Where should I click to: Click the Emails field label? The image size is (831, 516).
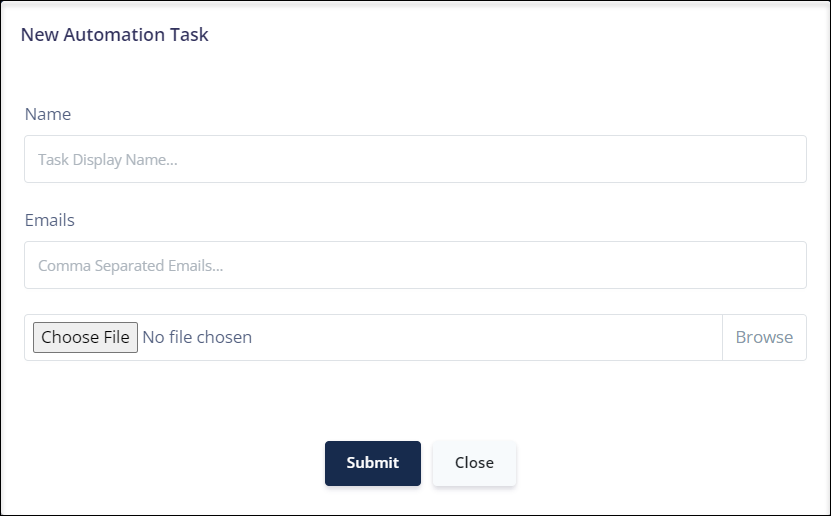point(50,220)
